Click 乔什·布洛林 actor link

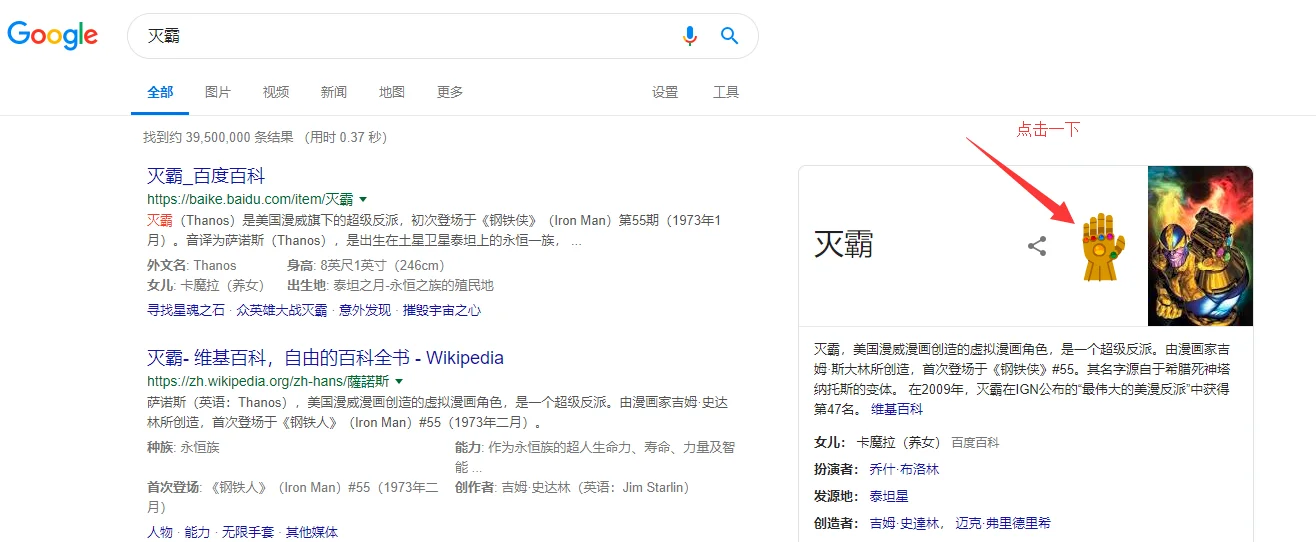904,469
